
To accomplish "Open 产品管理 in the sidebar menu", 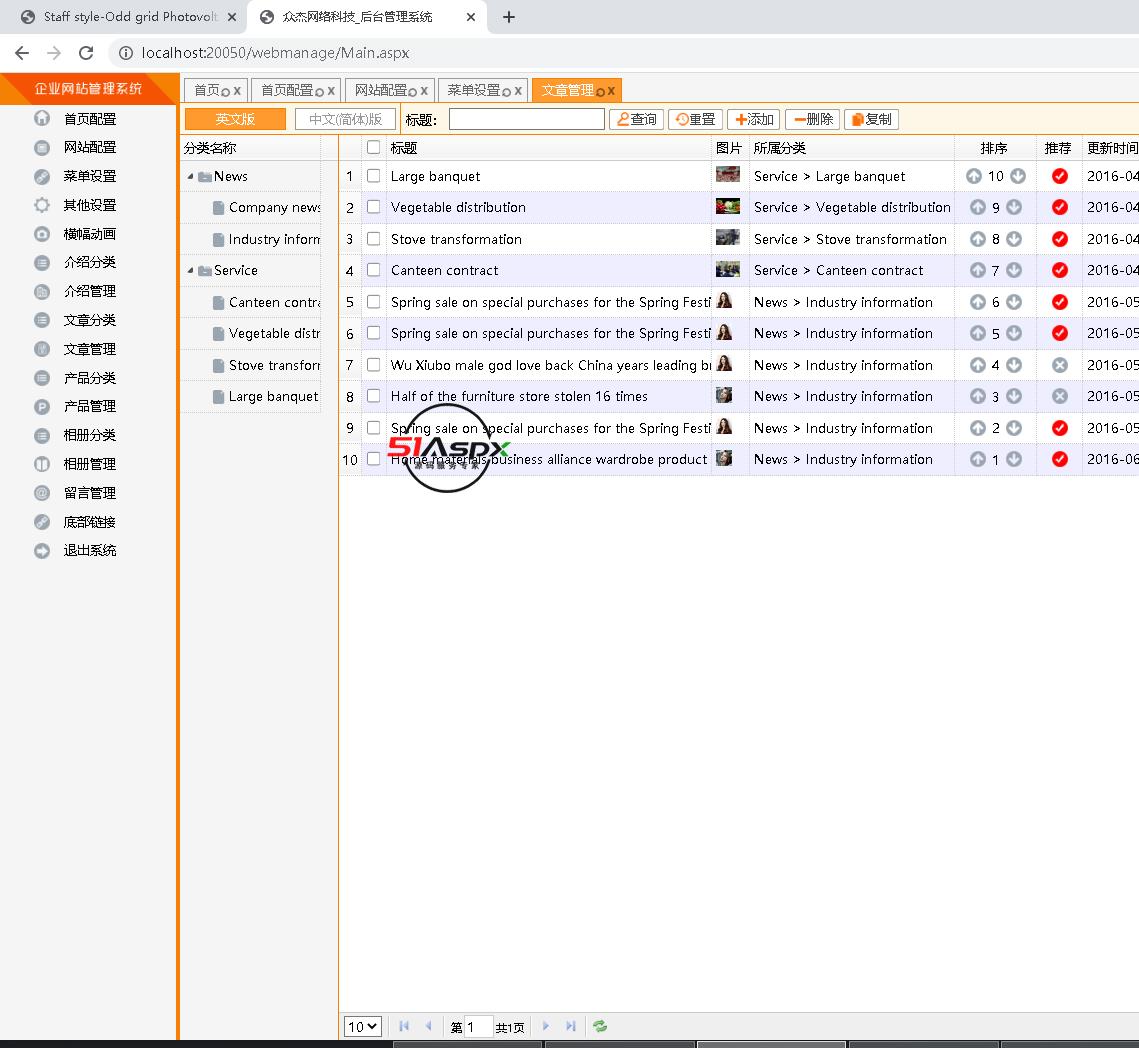I will click(x=90, y=406).
